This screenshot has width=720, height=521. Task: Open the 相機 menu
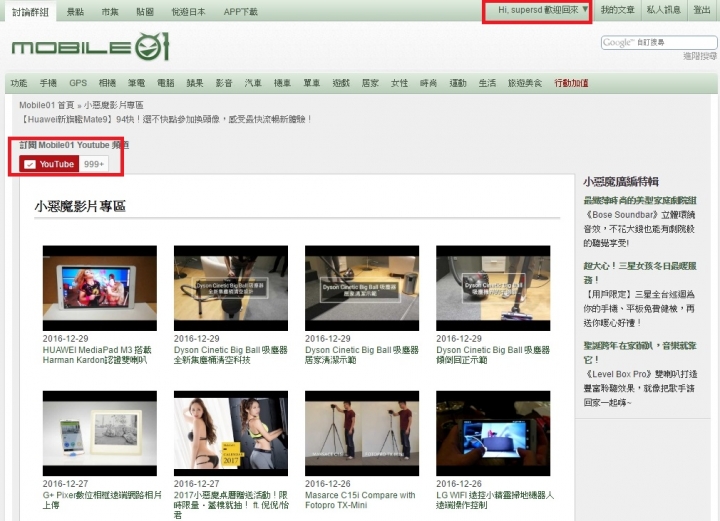coord(107,83)
